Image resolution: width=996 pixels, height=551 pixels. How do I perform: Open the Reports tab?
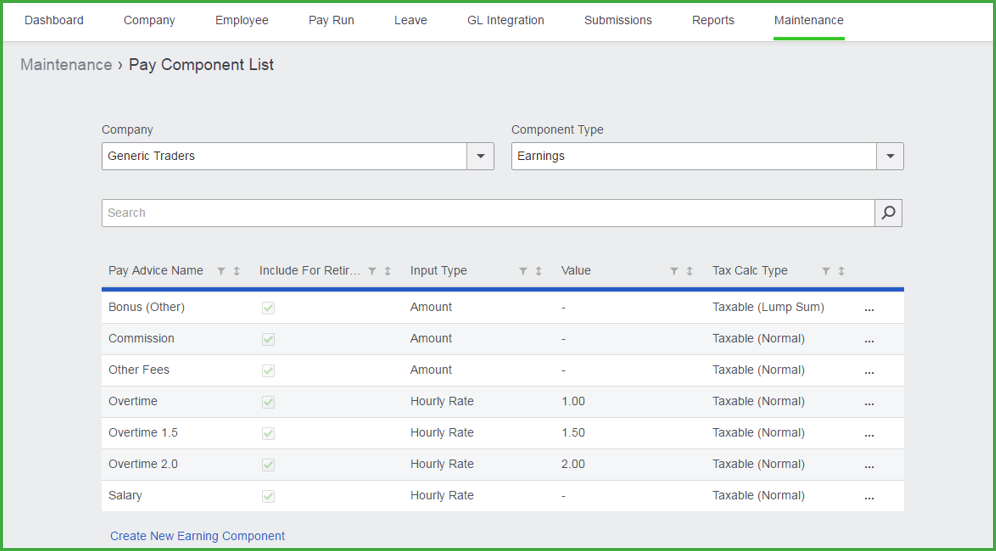[713, 20]
